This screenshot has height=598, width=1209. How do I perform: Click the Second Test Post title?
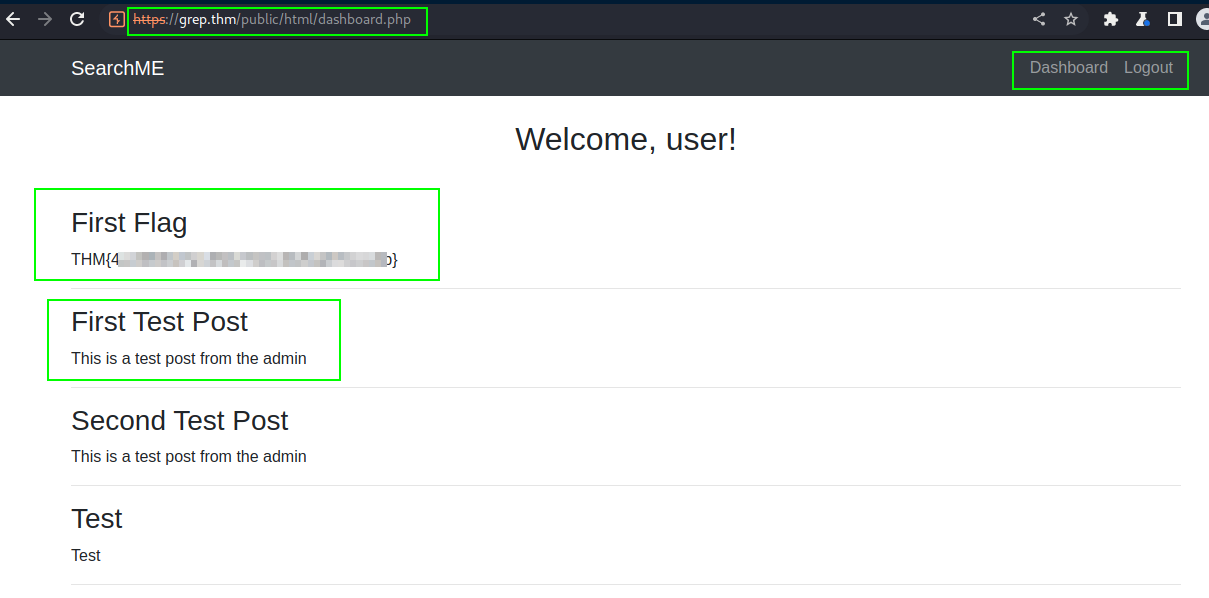179,420
